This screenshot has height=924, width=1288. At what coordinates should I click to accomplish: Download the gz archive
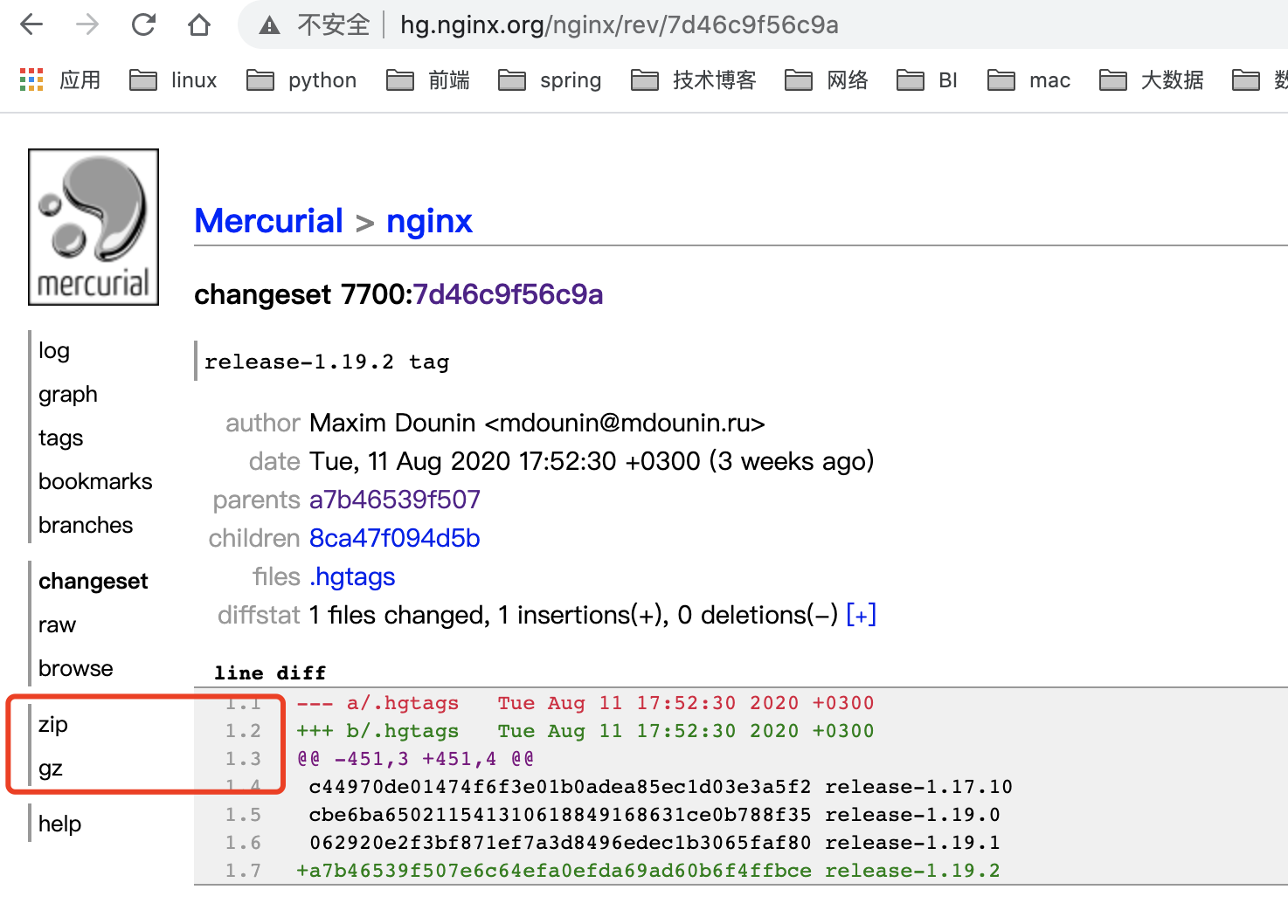50,769
